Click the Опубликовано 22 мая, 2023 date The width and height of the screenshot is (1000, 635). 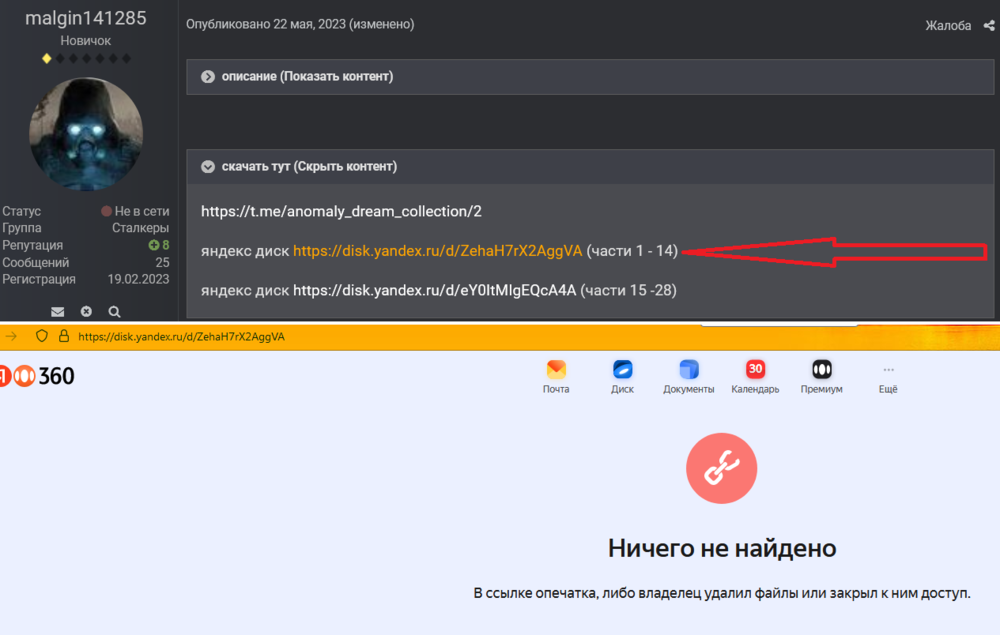(x=266, y=24)
